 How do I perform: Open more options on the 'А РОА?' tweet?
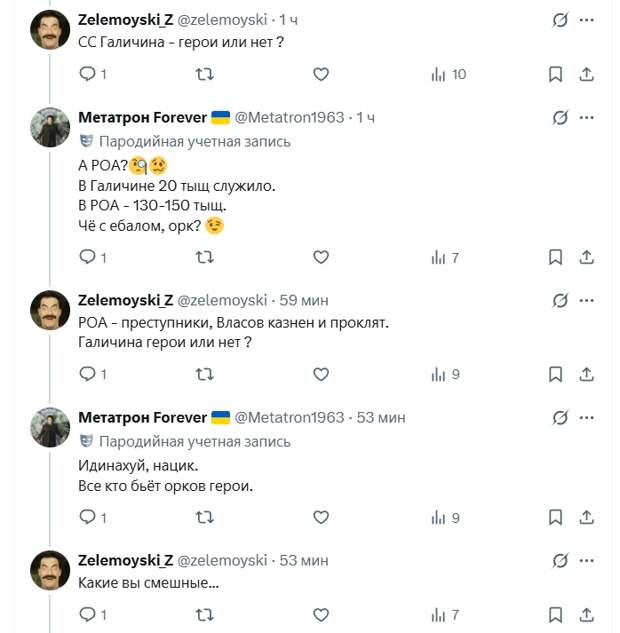click(x=587, y=118)
